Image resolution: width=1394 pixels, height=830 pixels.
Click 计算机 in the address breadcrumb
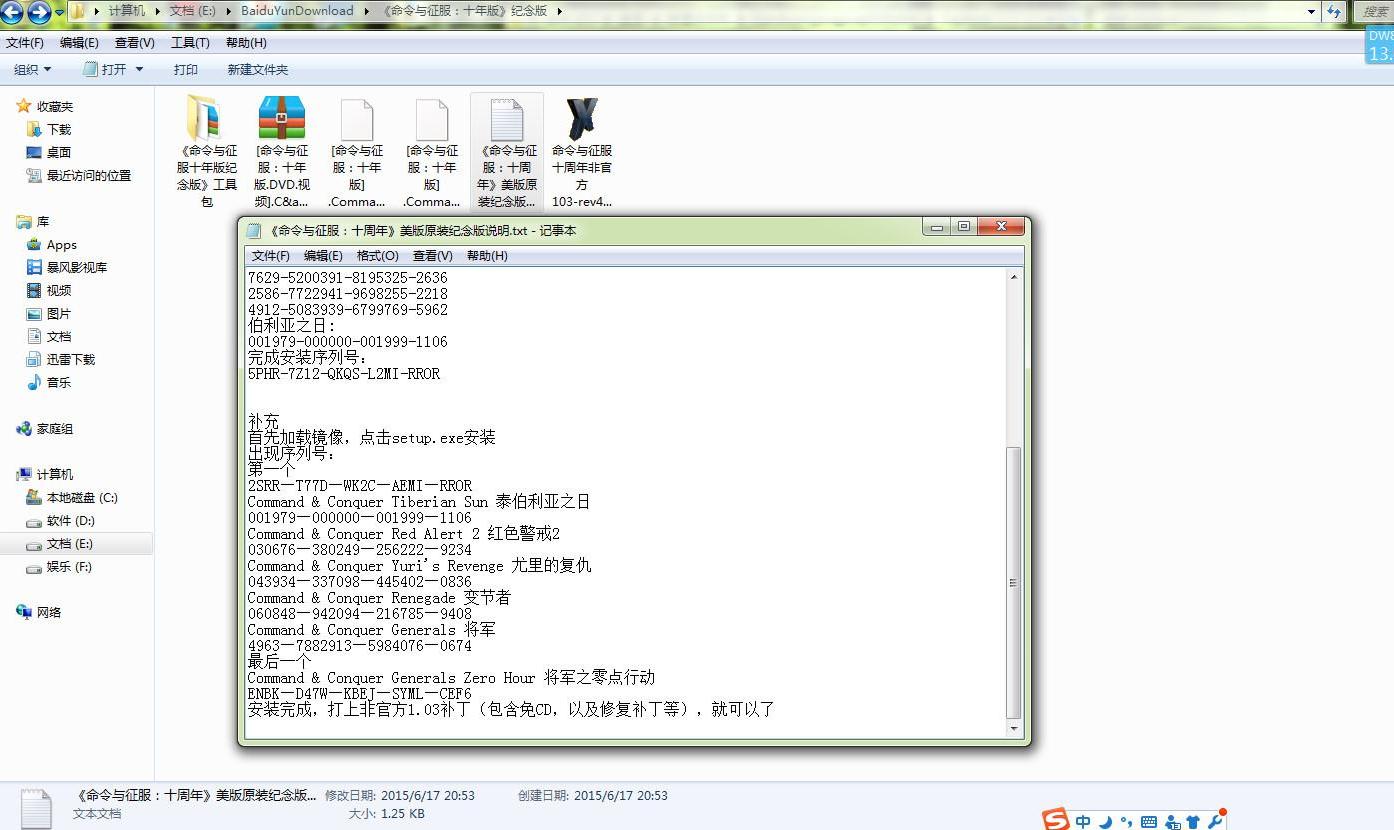126,11
